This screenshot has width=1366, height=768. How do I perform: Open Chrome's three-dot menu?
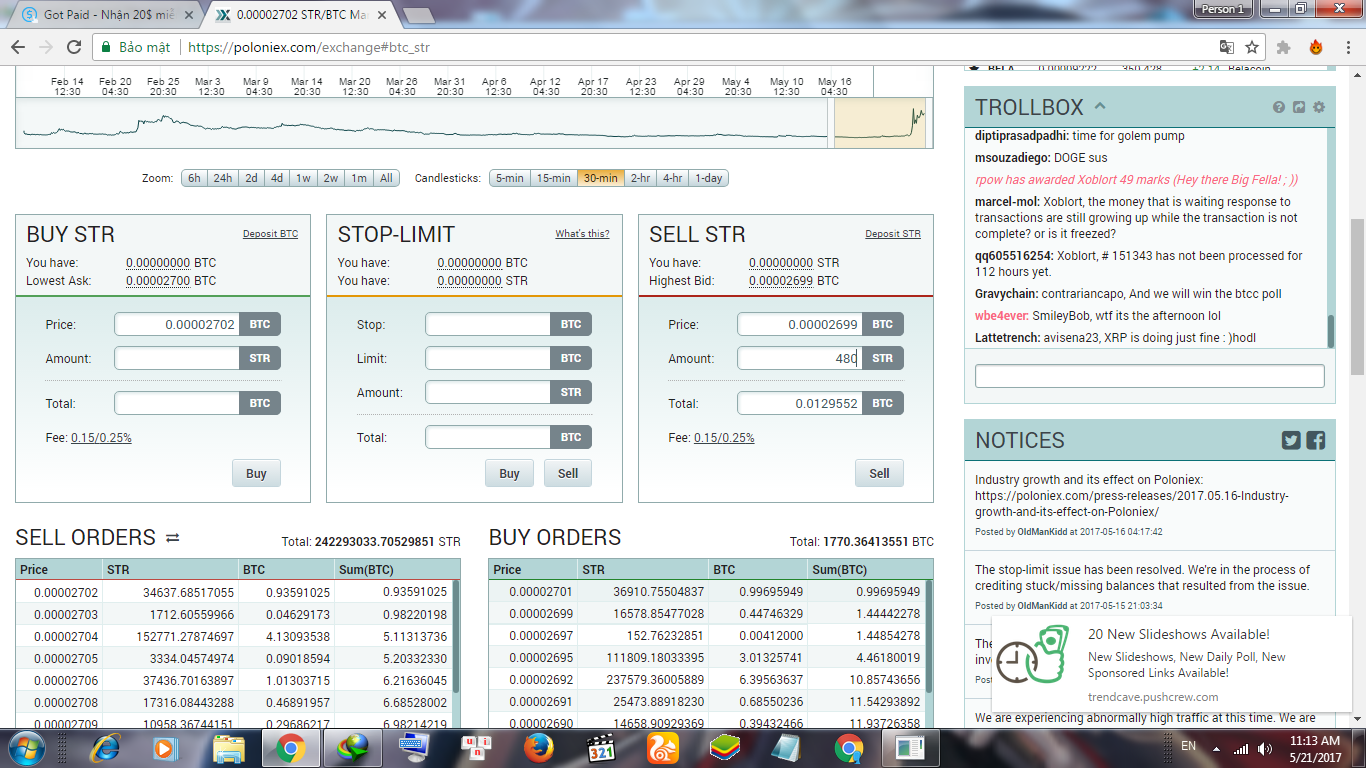(1346, 47)
